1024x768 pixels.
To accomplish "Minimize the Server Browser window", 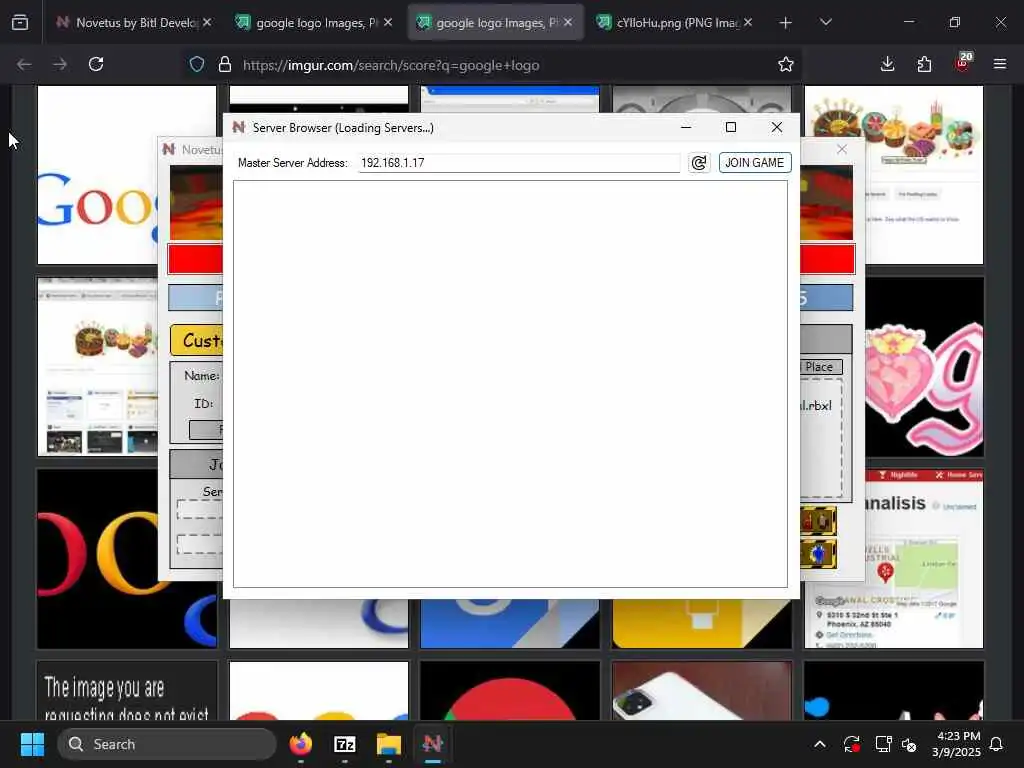I will click(x=686, y=127).
